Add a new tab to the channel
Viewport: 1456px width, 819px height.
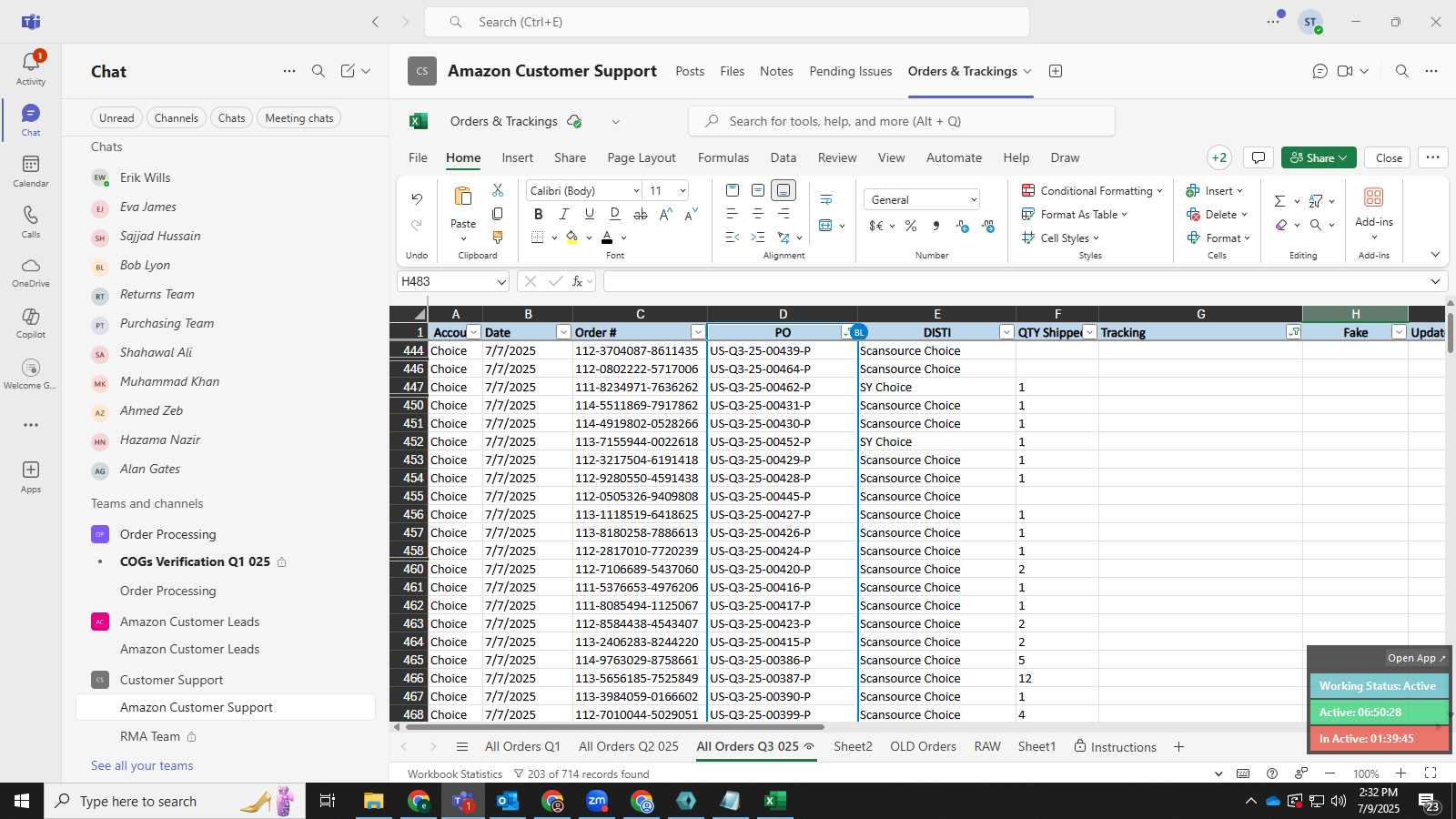pyautogui.click(x=1056, y=71)
